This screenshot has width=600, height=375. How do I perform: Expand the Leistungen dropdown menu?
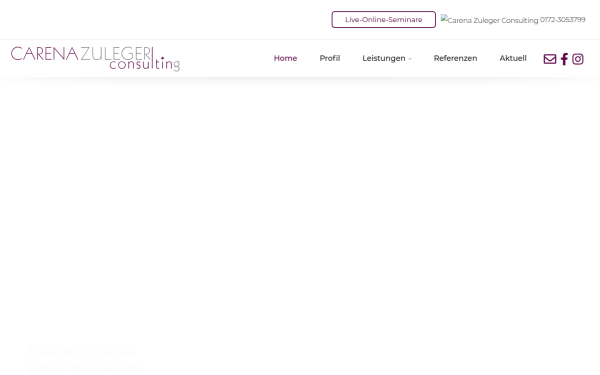(387, 58)
